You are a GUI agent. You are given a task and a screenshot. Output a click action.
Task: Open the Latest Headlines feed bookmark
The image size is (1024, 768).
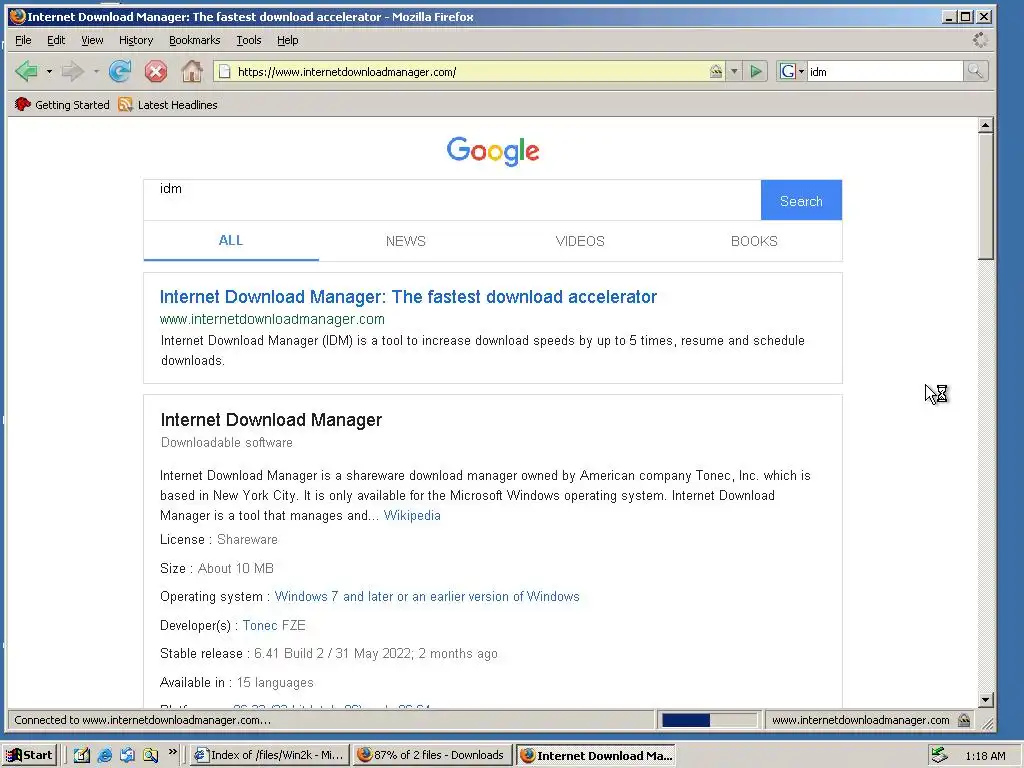coord(168,104)
